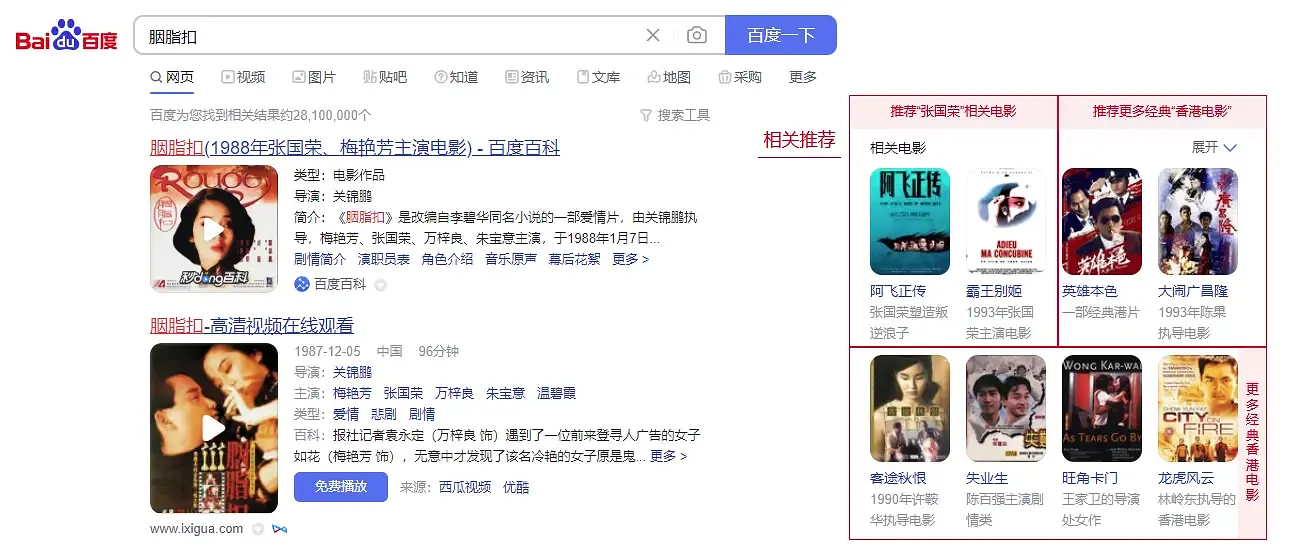
Task: Click actor link 梅艳芳
Action: click(x=352, y=393)
